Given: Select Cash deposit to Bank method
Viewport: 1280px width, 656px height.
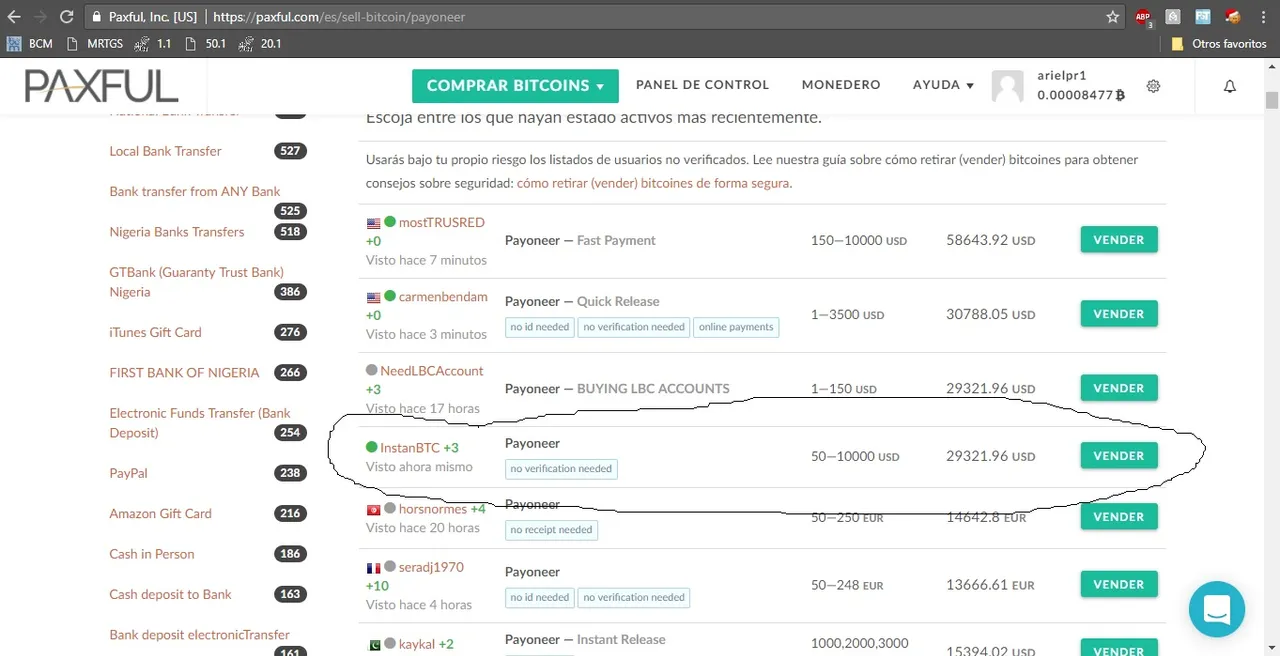Looking at the screenshot, I should [x=170, y=594].
